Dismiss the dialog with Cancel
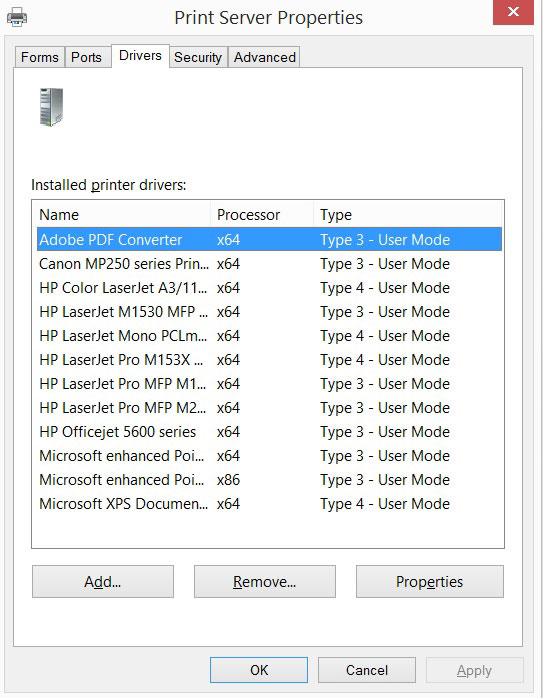 [367, 670]
